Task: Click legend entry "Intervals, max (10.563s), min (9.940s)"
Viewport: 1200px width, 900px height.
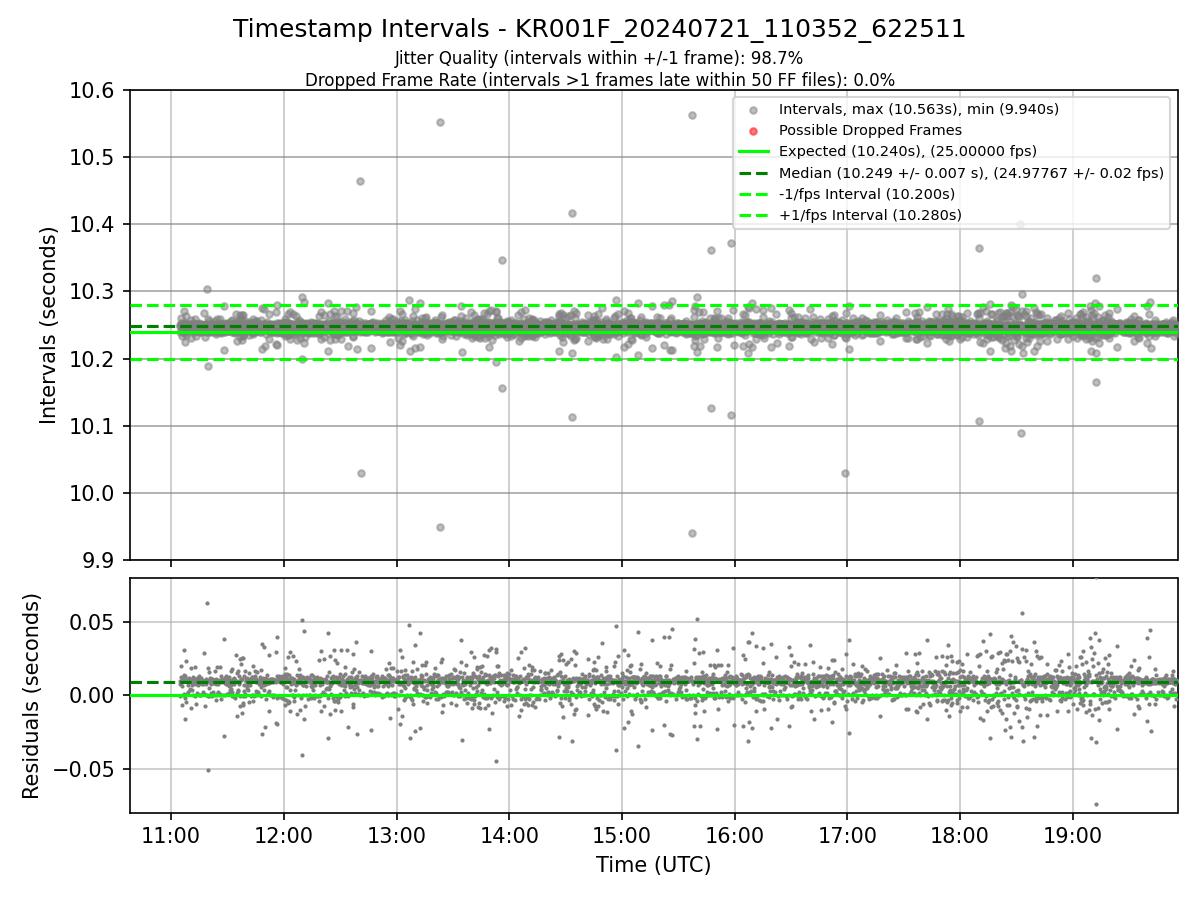Action: pos(918,109)
